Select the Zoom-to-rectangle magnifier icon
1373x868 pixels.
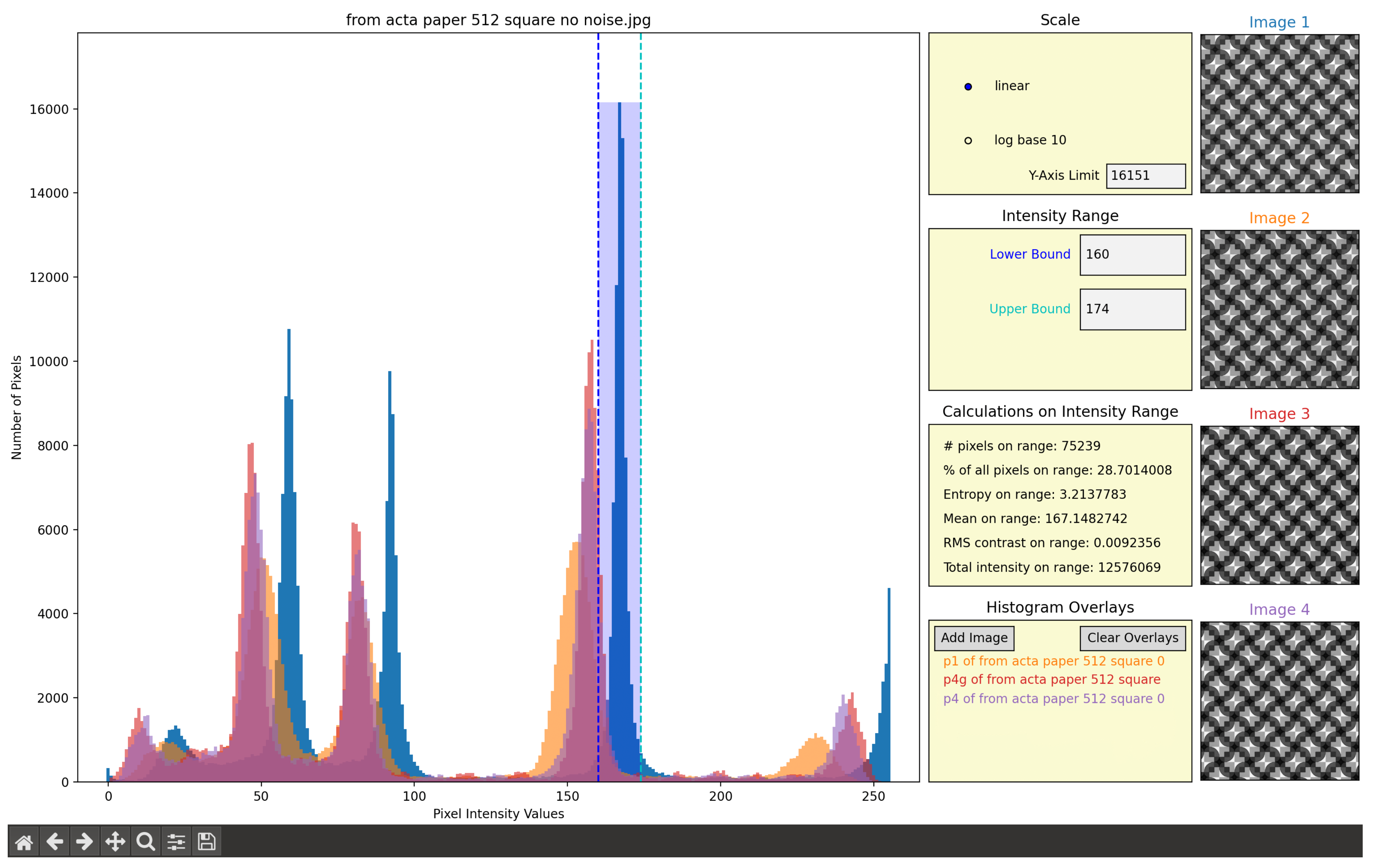point(146,841)
